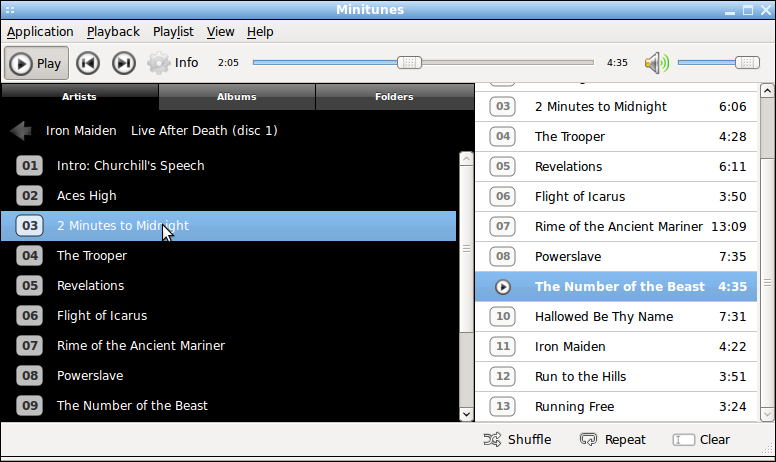Click playlist row Rime of the Ancient Mariner 13:09
The height and width of the screenshot is (462, 776).
pyautogui.click(x=616, y=227)
